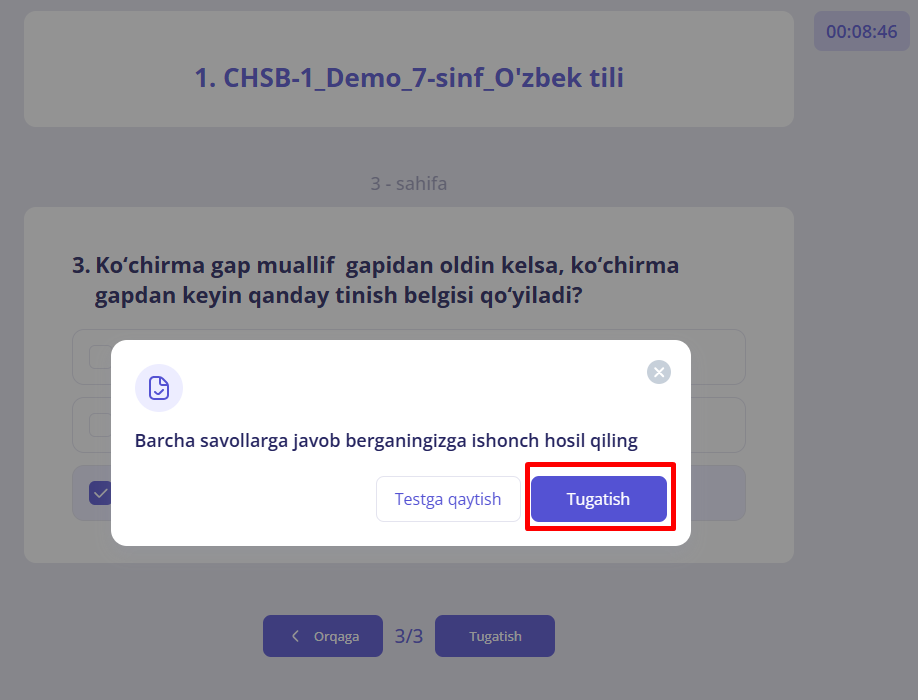Screen dimensions: 918x700
Task: Close the confirmation dialog with the X icon
Action: (659, 372)
